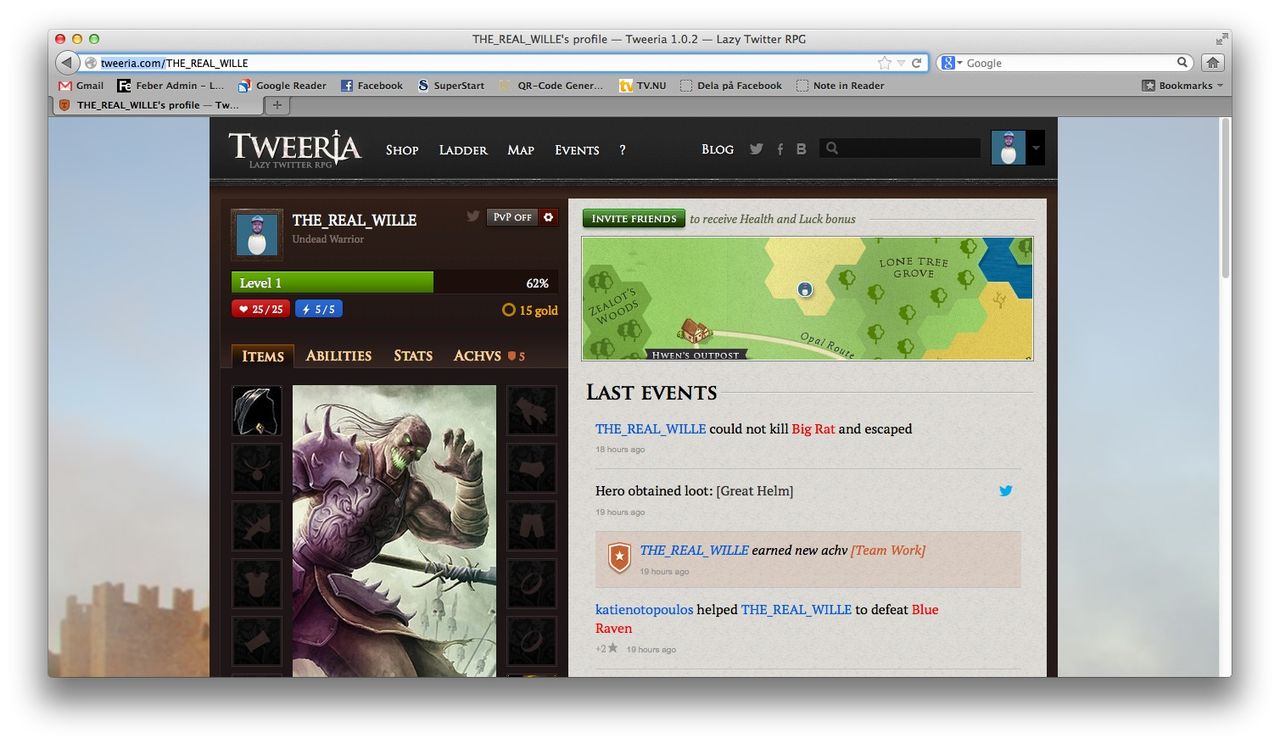Click the blue 5/5 energy indicator
Viewport: 1280px width, 744px height.
[319, 309]
